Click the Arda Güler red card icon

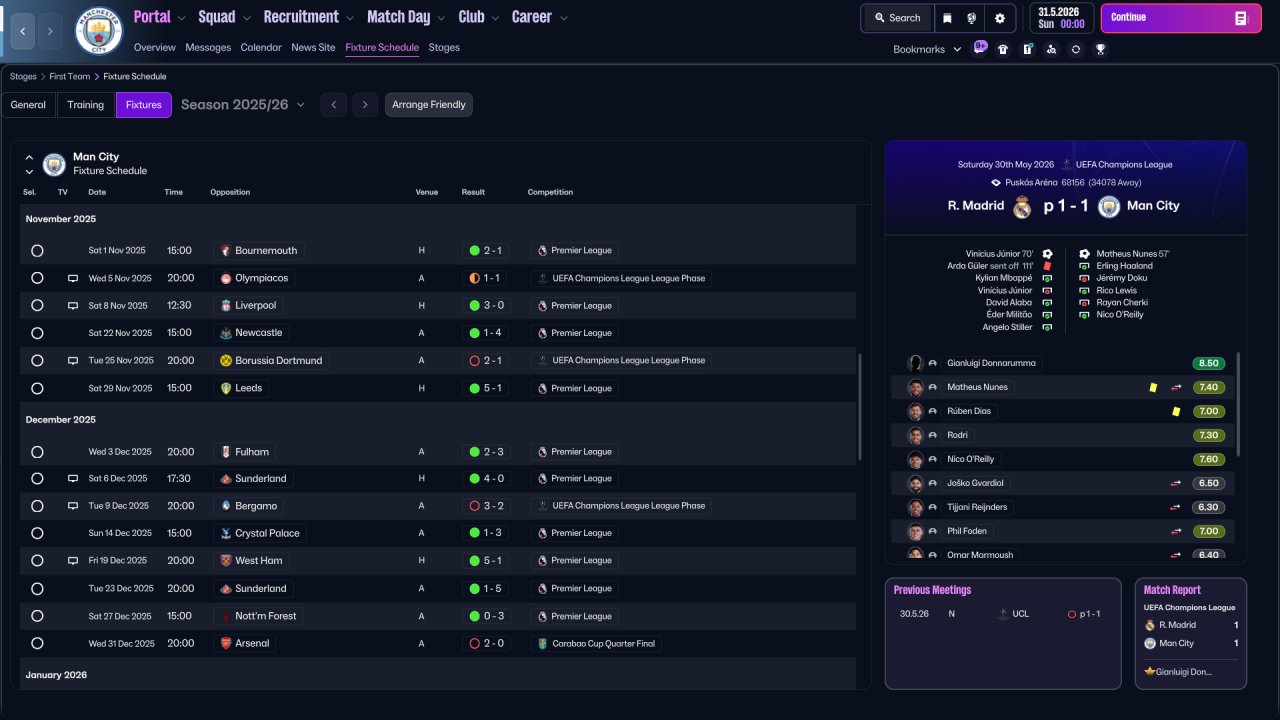point(1047,266)
